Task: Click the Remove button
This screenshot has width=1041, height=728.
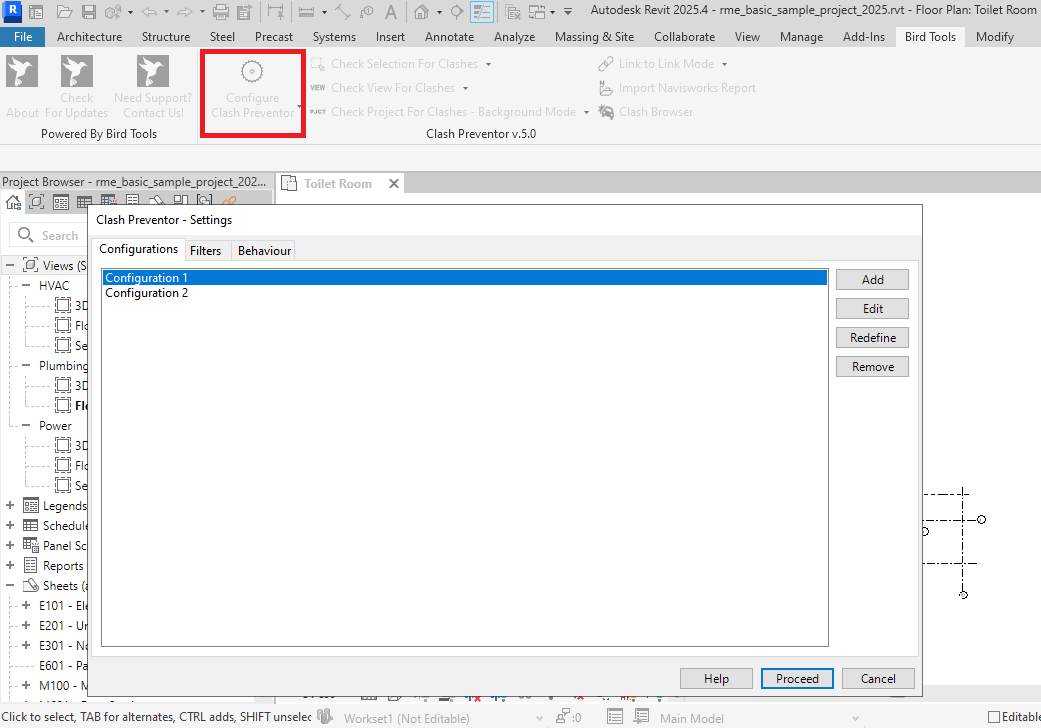Action: click(872, 367)
